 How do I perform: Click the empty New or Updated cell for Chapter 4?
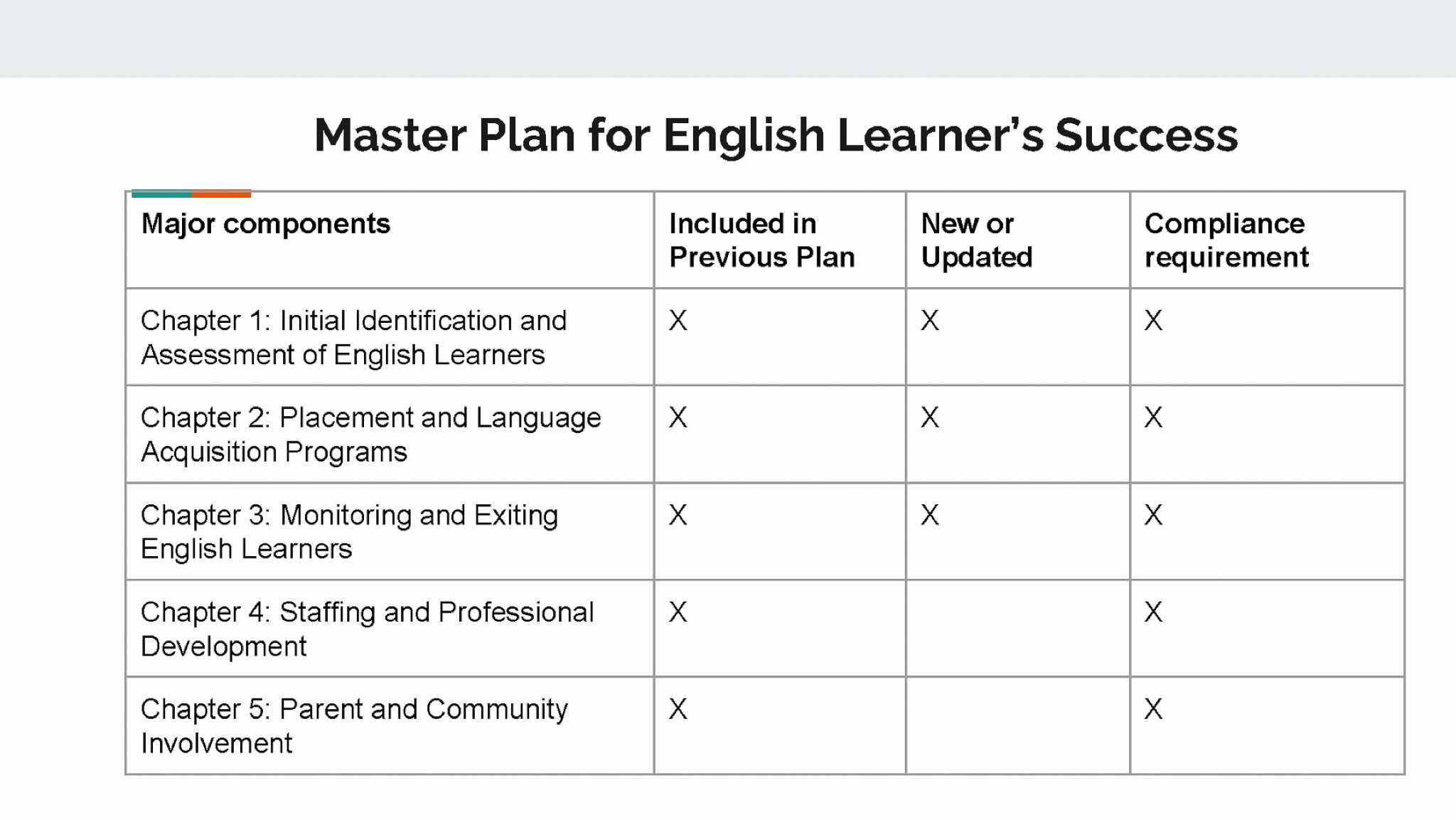pos(1017,629)
